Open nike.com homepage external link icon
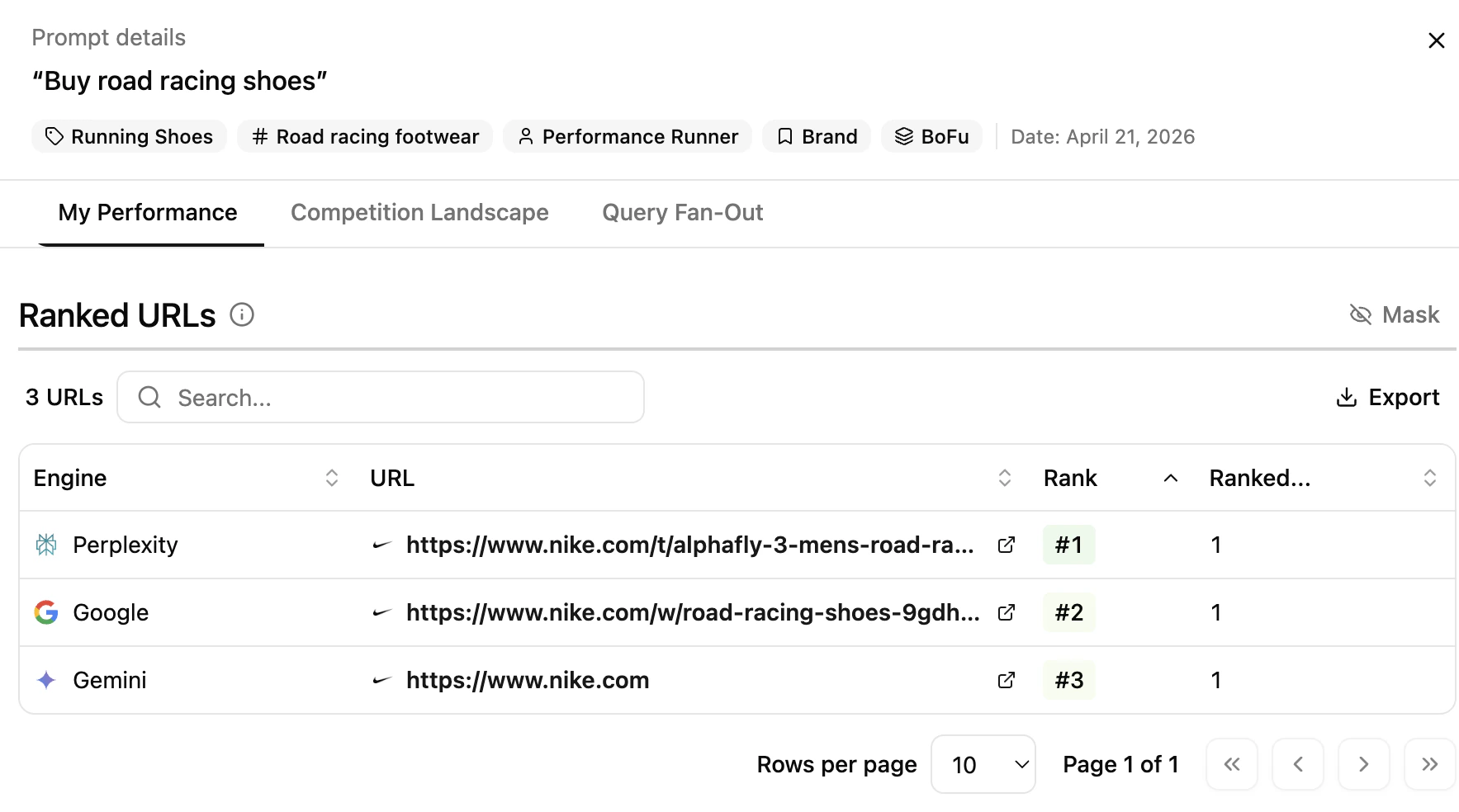 point(1007,680)
